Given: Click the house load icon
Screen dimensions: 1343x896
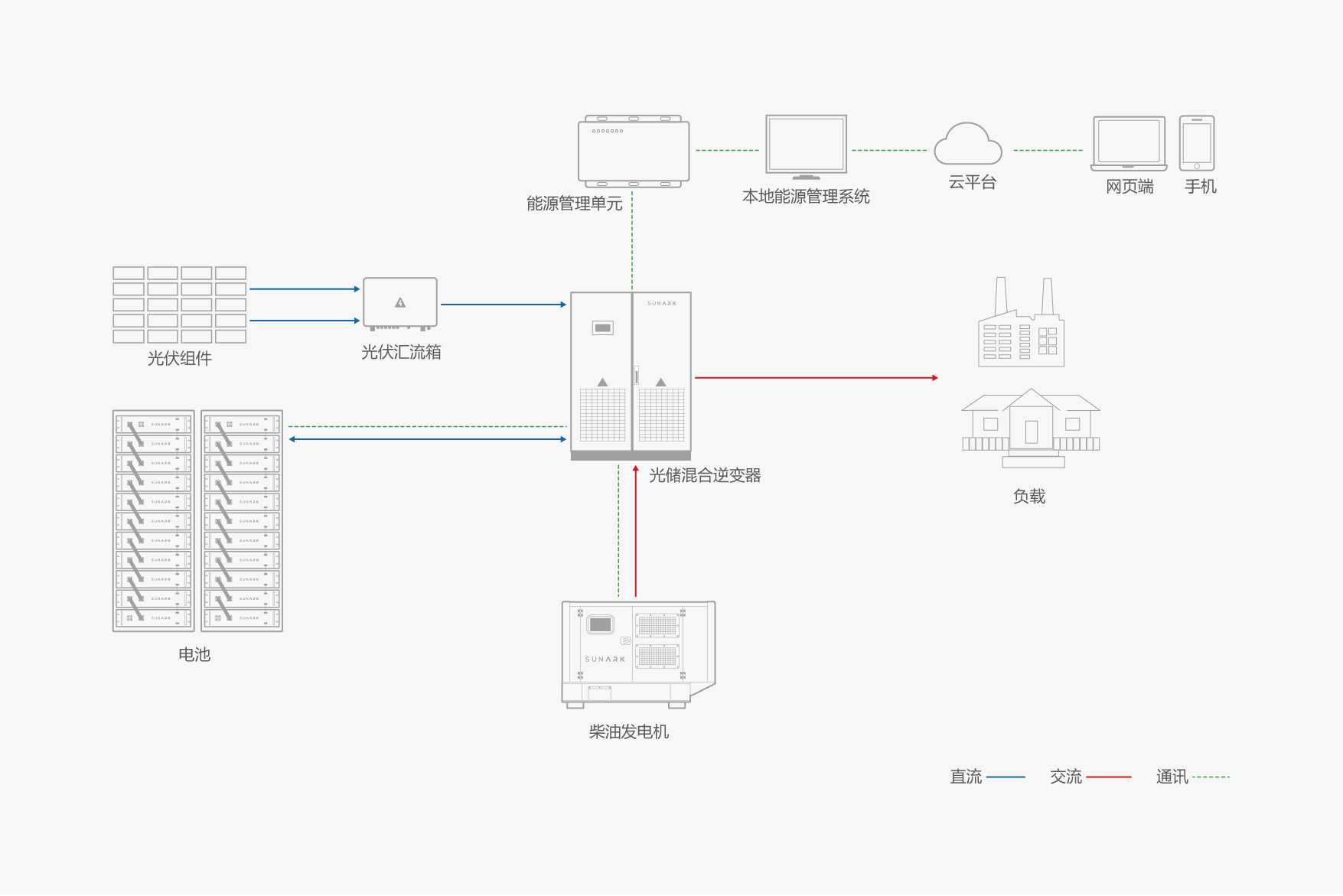Looking at the screenshot, I should 1031,428.
